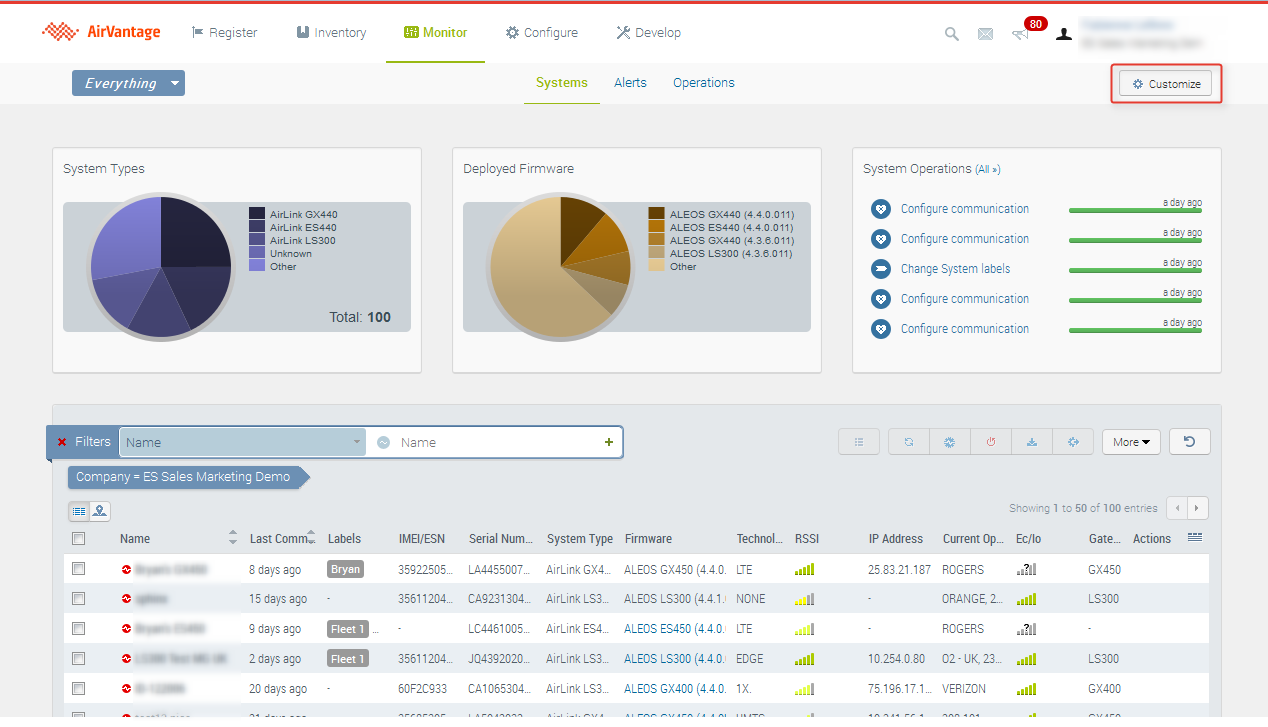Open the column chooser icon beside Actions

pos(1194,538)
